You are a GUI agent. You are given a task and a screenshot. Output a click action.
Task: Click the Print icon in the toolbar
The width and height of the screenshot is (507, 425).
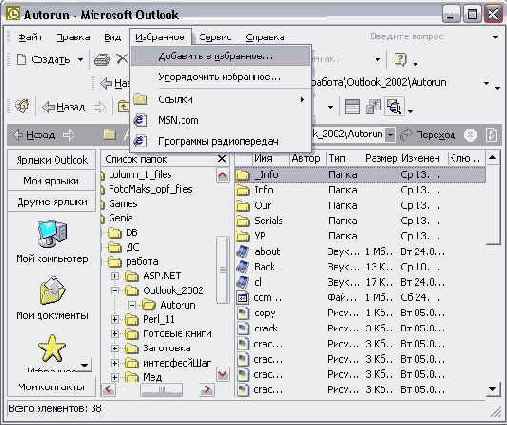(102, 60)
